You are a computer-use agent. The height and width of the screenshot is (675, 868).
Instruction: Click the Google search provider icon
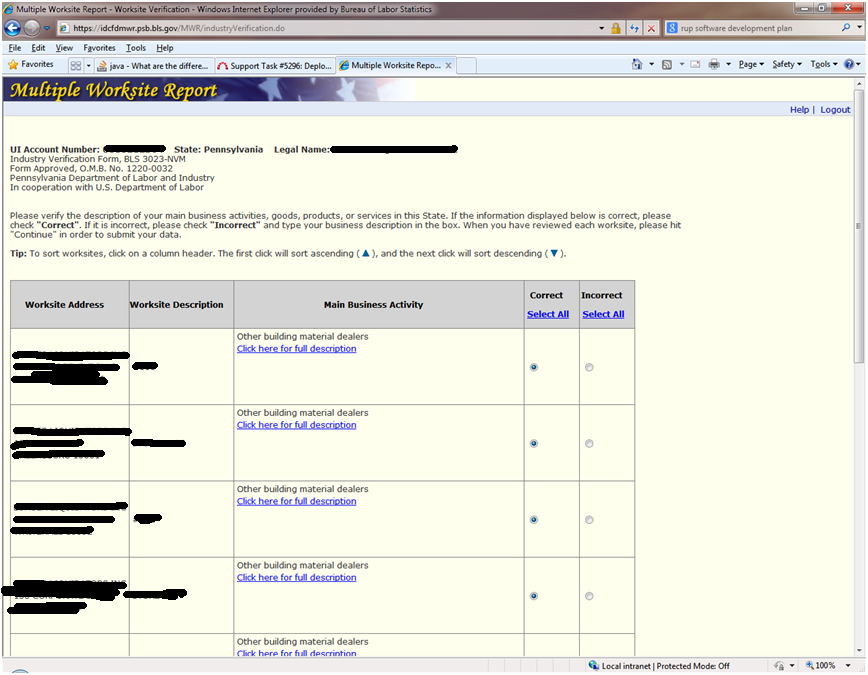[x=671, y=28]
